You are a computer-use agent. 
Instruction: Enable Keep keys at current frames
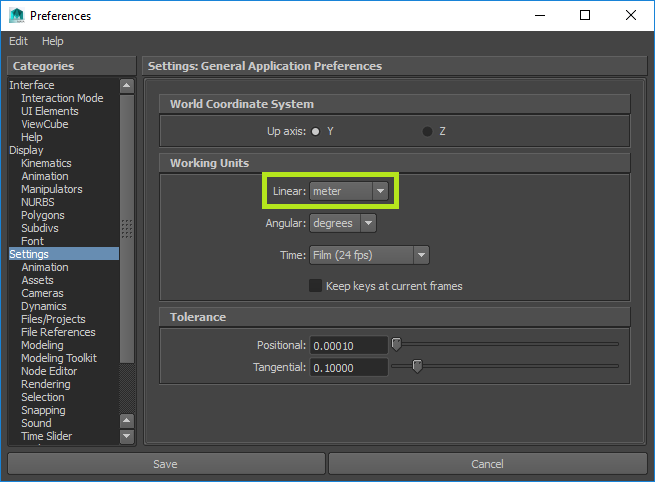point(316,286)
